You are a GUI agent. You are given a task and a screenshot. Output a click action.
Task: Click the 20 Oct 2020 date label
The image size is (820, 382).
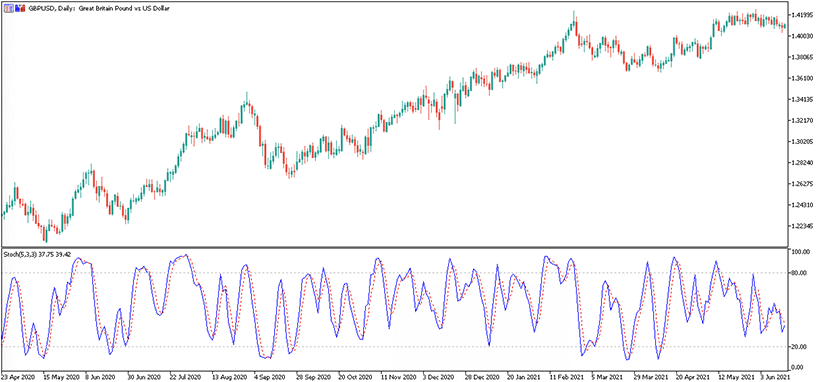355,377
